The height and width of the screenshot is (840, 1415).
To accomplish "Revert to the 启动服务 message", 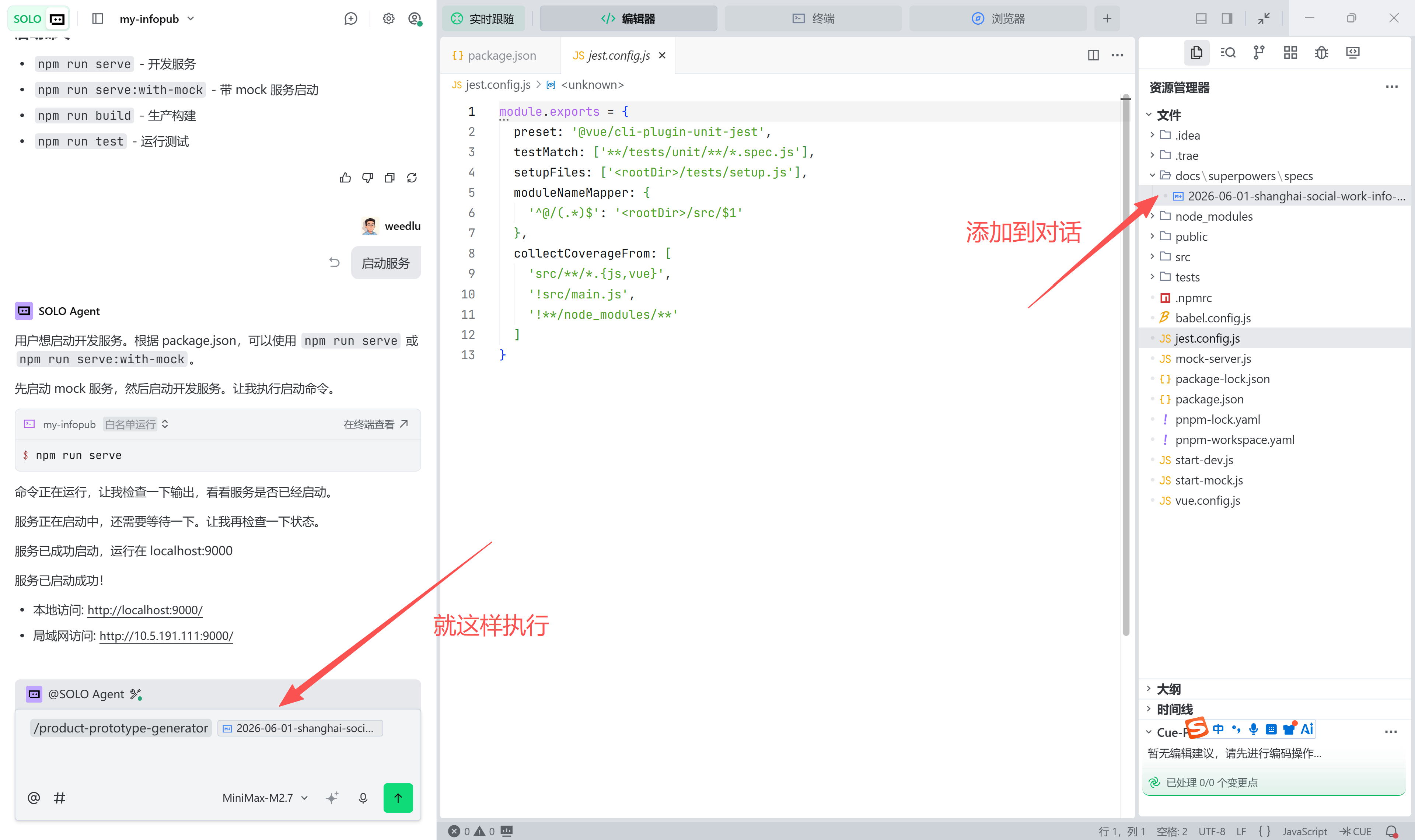I will pos(335,262).
